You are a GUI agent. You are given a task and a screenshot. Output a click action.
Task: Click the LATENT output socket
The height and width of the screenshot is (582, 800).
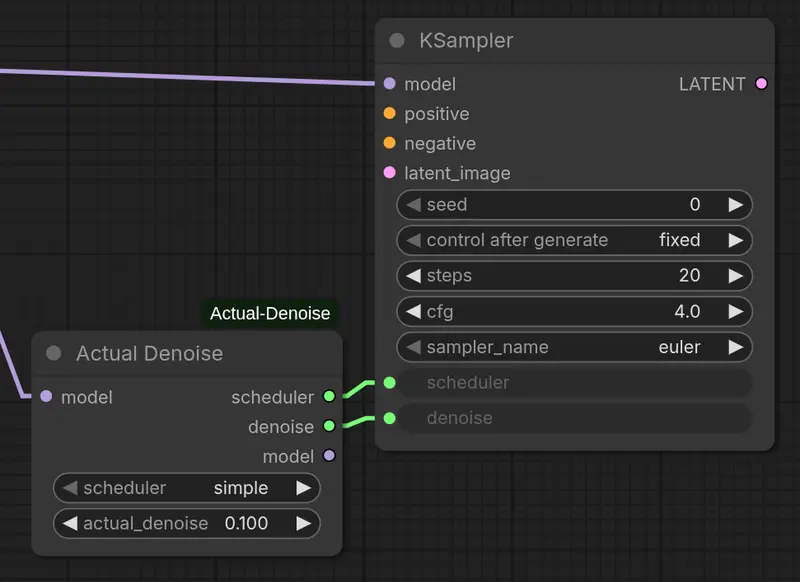point(761,84)
